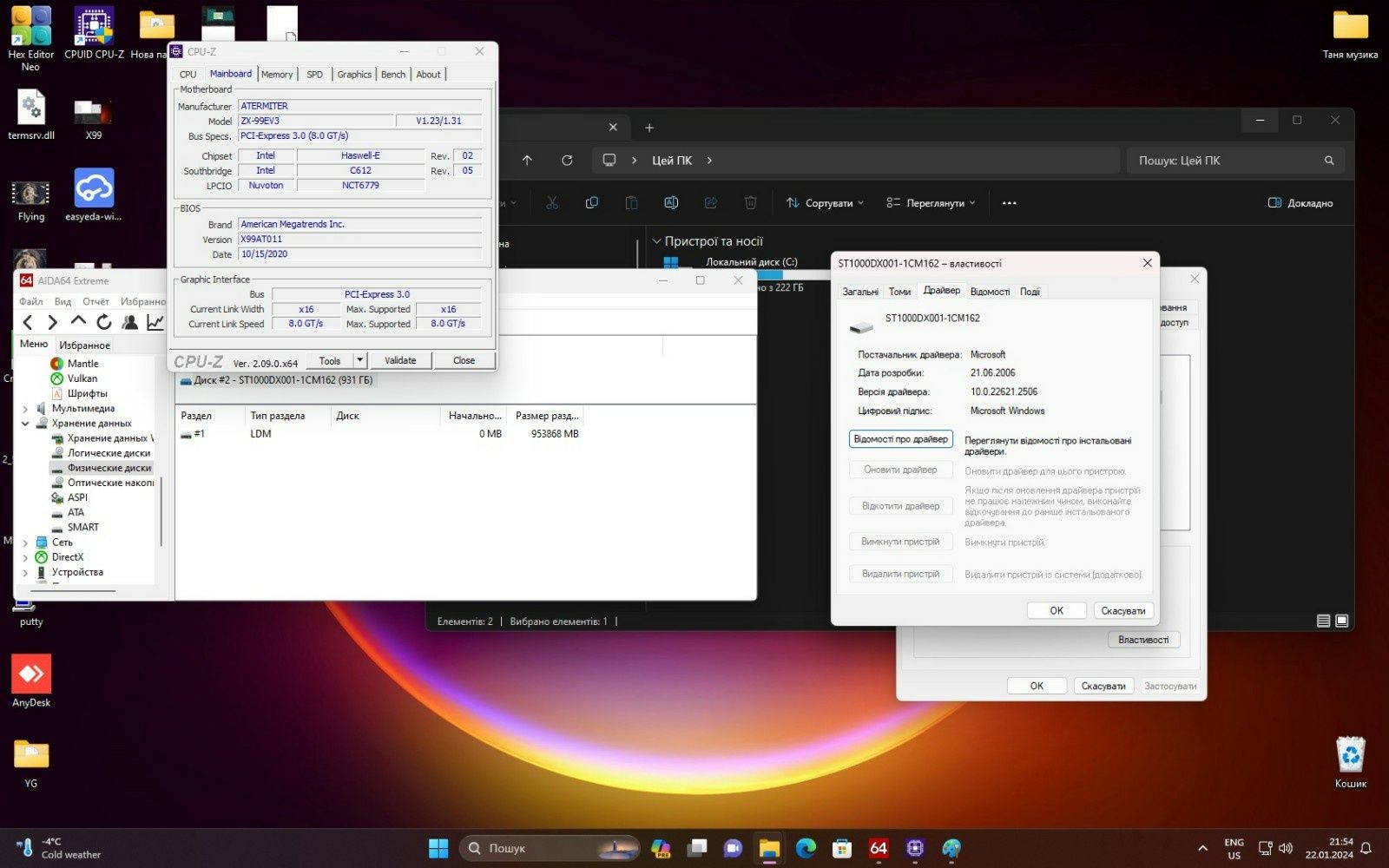
Task: Open the Explorer three-dots more menu
Action: click(1009, 203)
